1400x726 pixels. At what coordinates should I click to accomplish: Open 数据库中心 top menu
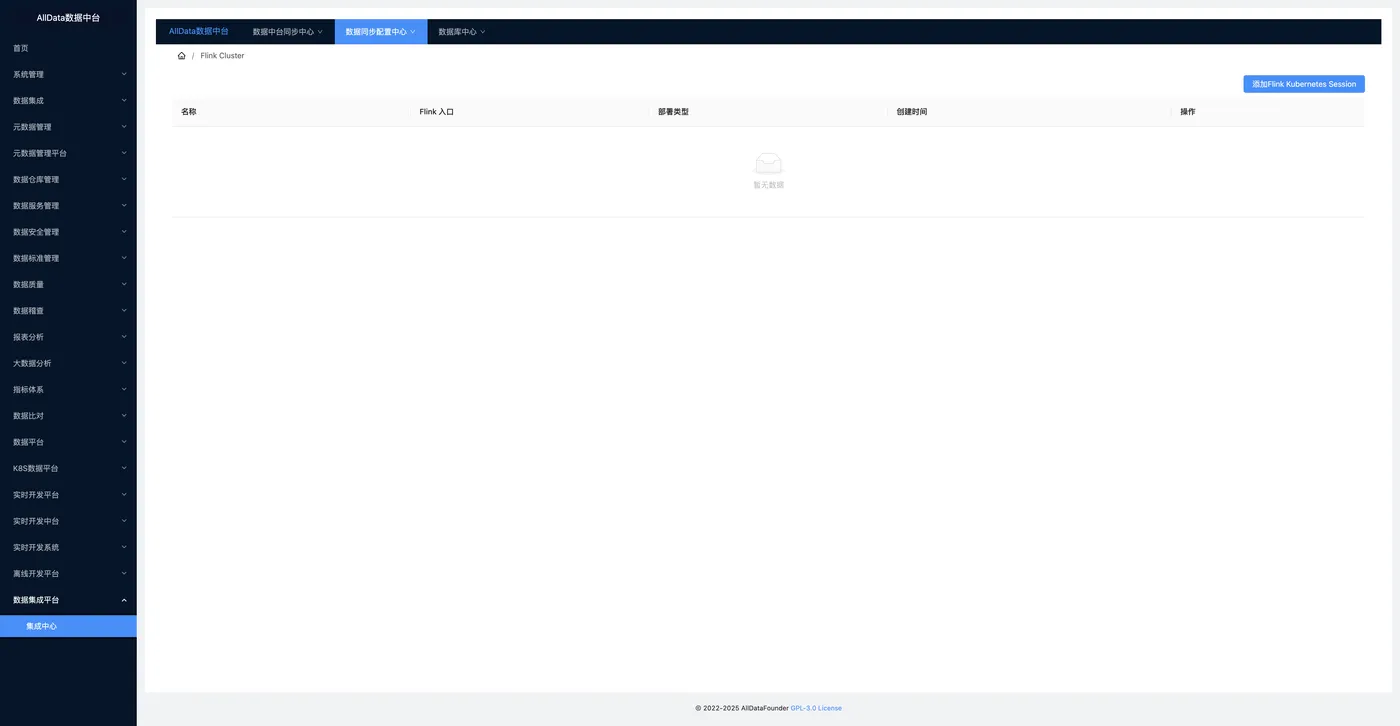pyautogui.click(x=462, y=32)
